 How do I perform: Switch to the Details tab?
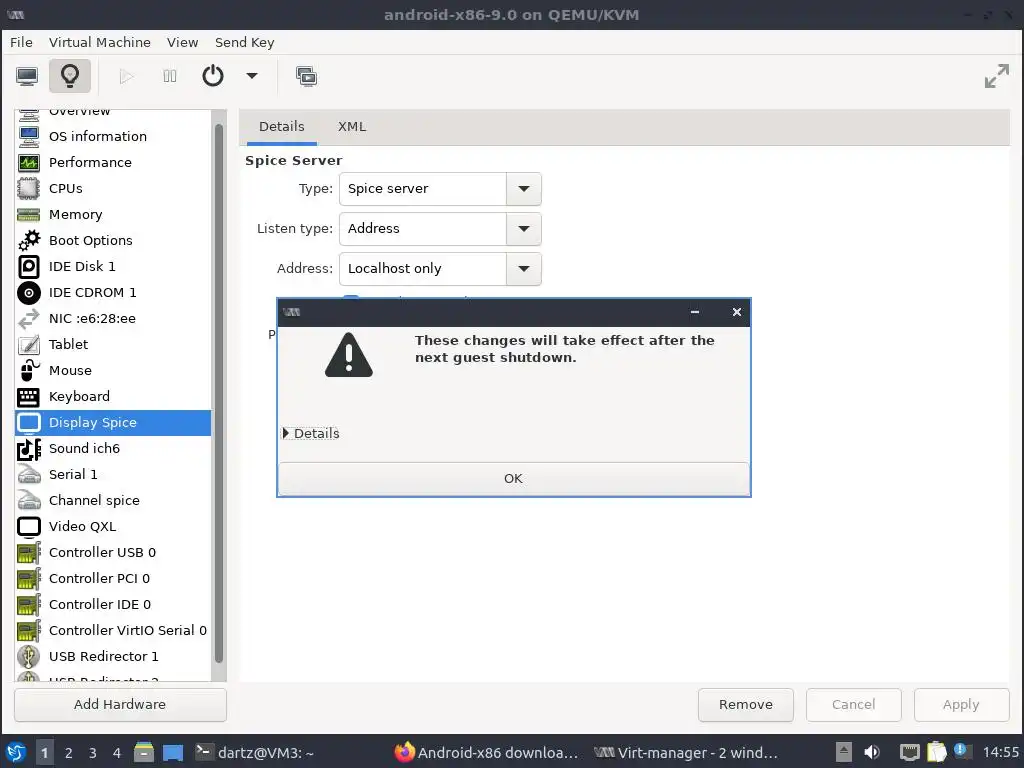point(281,127)
